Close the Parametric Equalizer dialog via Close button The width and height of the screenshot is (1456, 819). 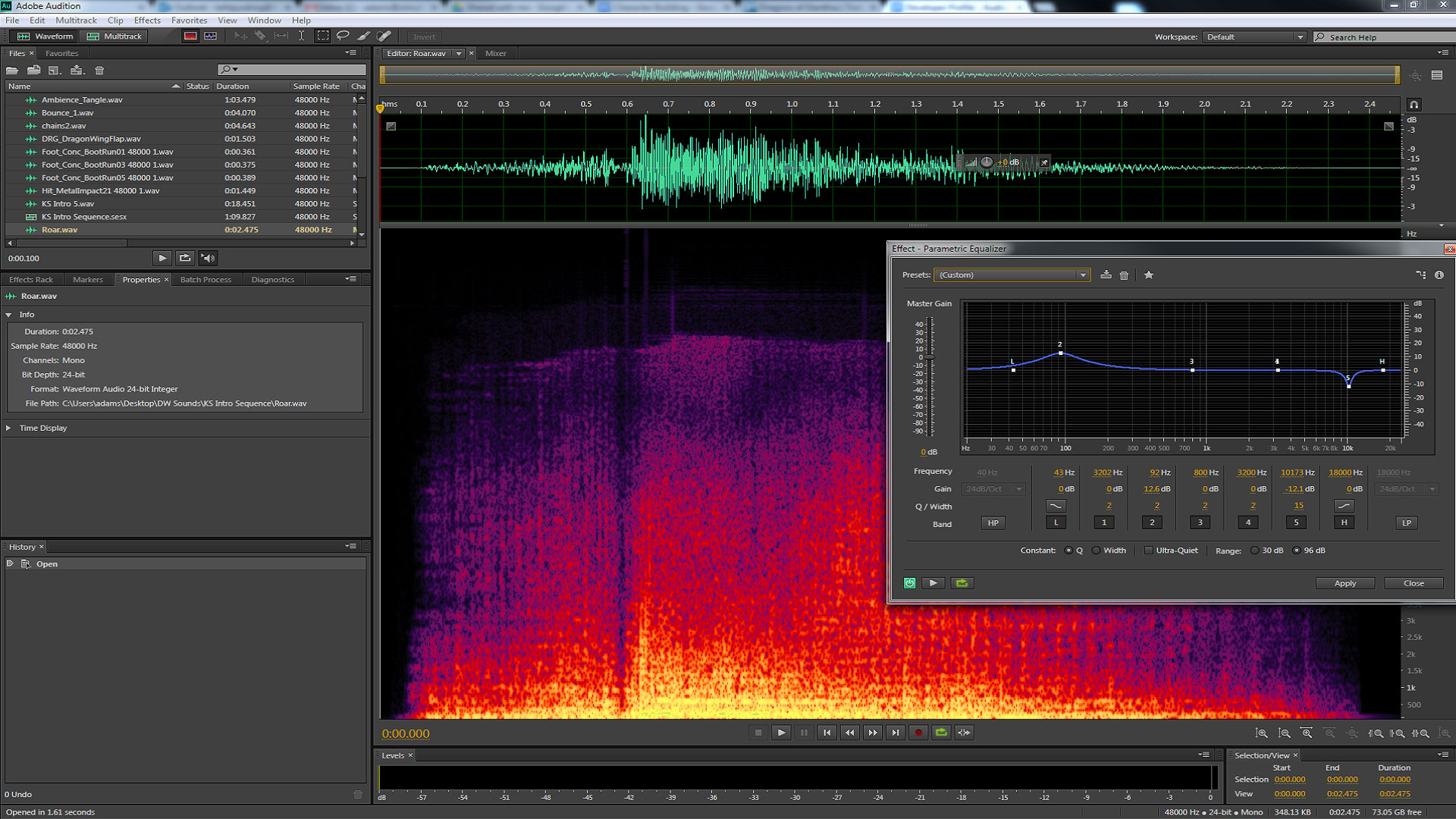coord(1414,583)
